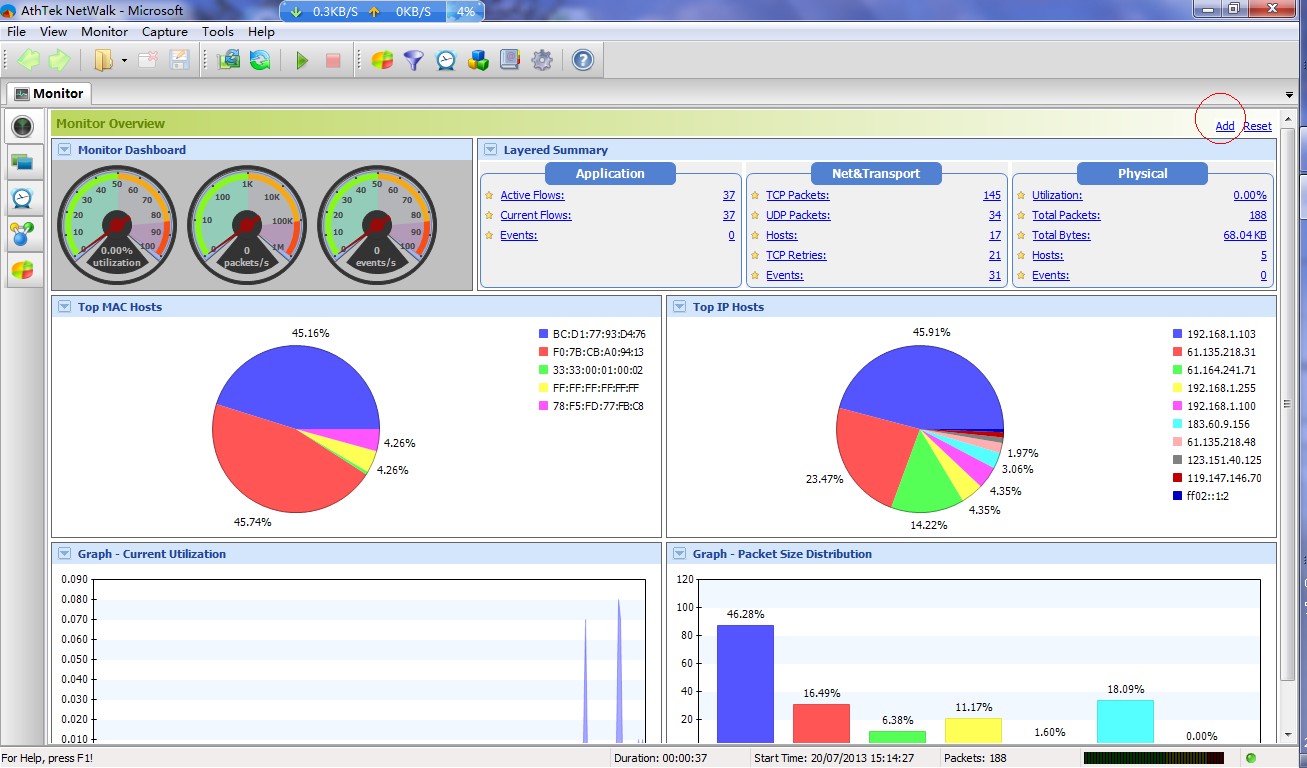1307x768 pixels.
Task: Open the UDP Packets link
Action: (x=798, y=216)
